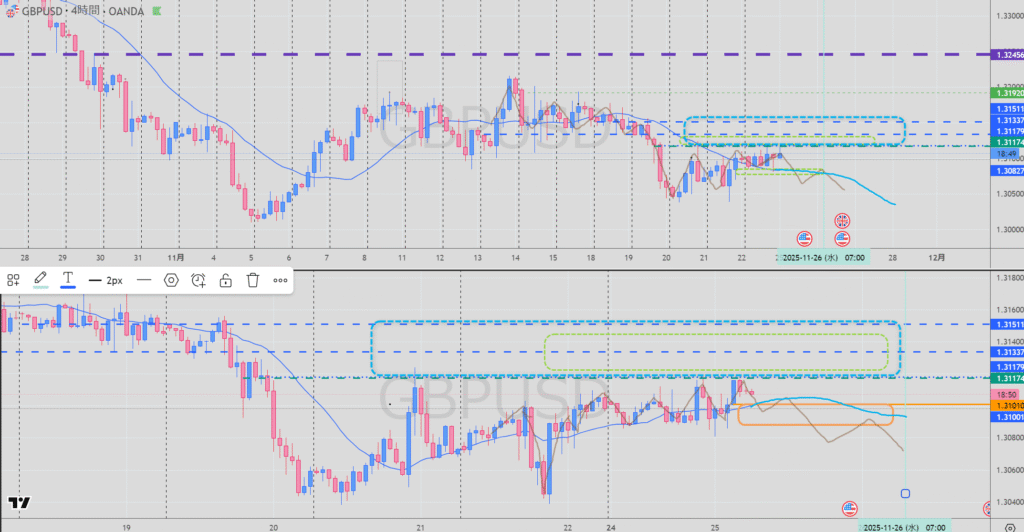1024x532 pixels.
Task: Select the small blue square drawing handle
Action: click(905, 493)
